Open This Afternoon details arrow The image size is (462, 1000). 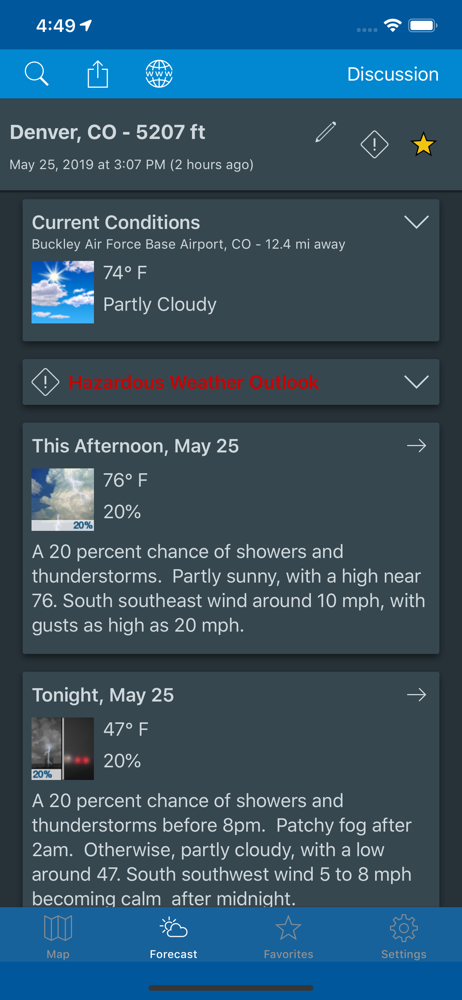(417, 446)
